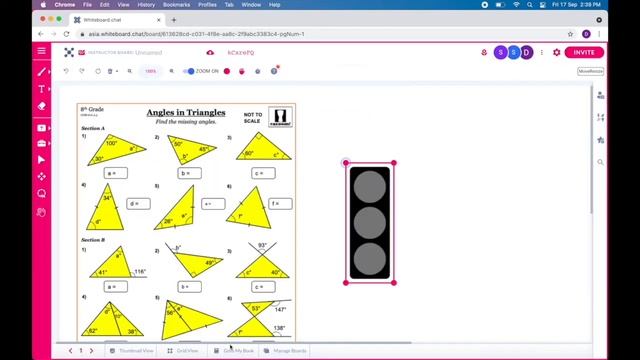
Task: Click the vertical scrollbar of the board
Action: (591, 149)
